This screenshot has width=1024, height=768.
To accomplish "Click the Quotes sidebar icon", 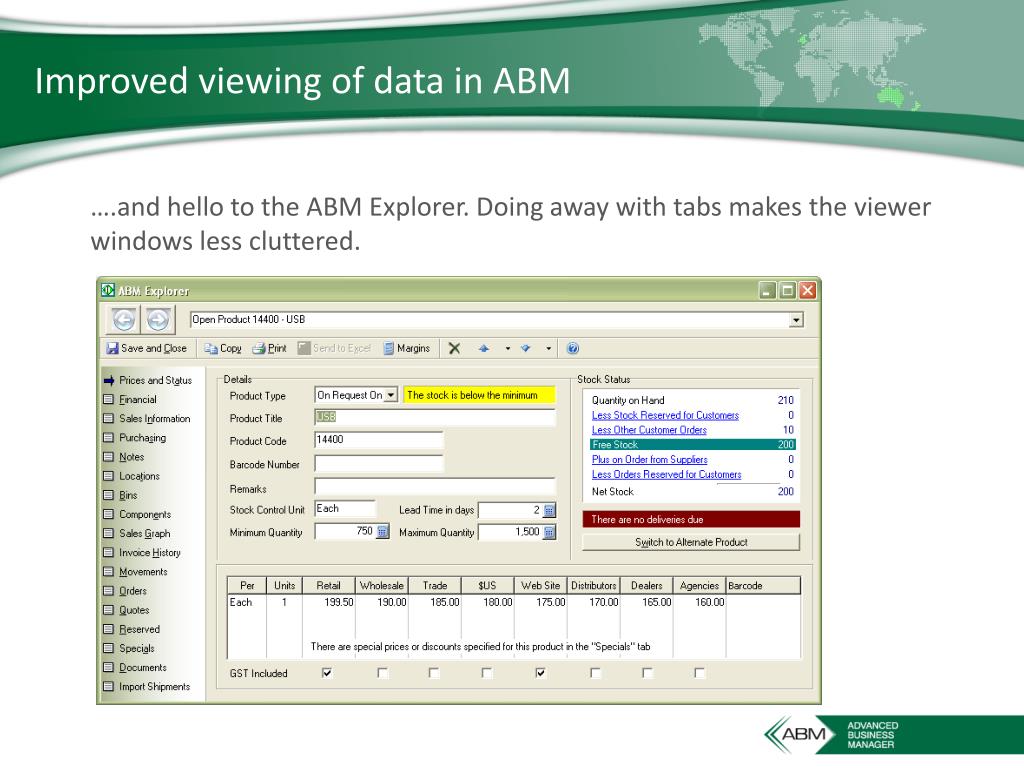I will click(x=108, y=610).
